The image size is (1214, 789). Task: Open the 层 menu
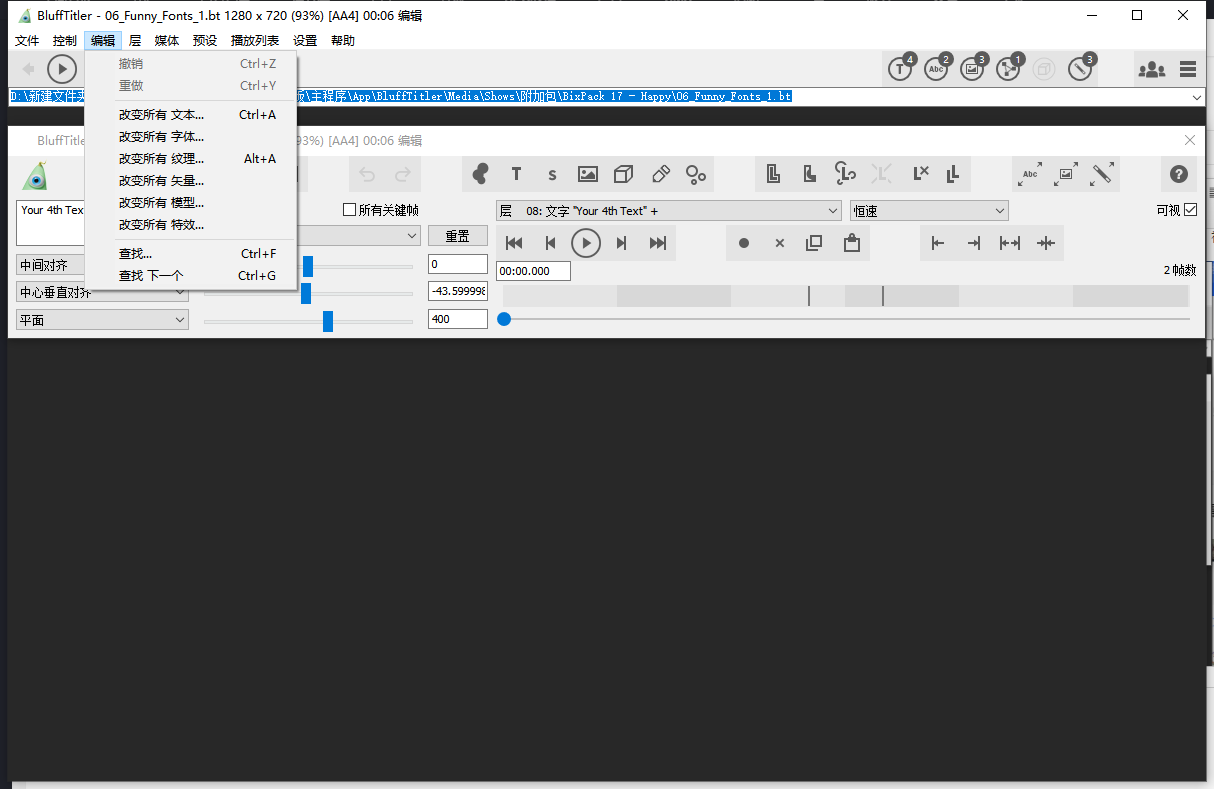[135, 41]
